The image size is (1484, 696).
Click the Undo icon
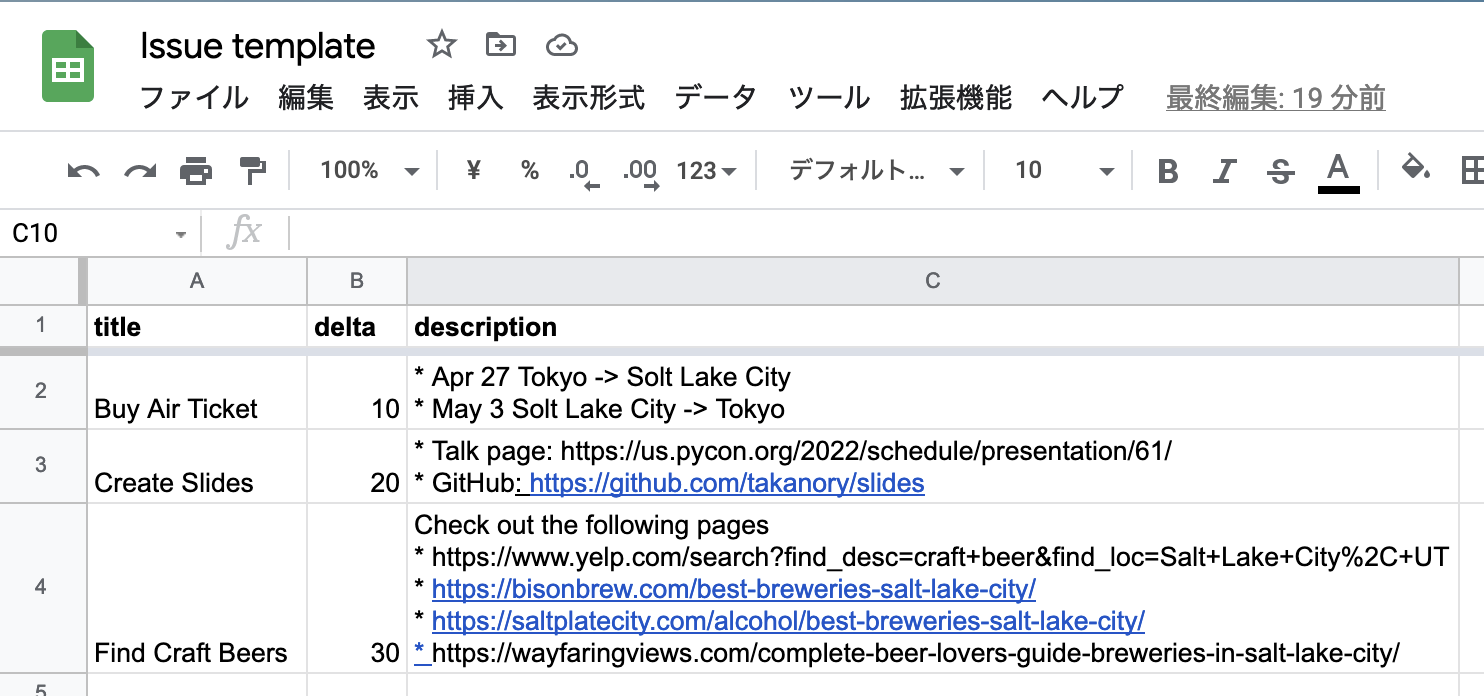pos(83,170)
